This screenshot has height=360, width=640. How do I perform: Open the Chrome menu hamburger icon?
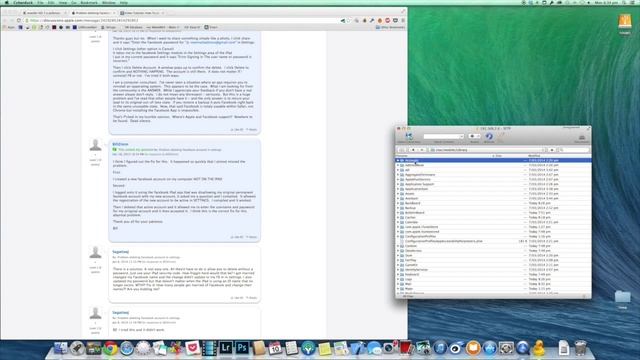tap(403, 20)
